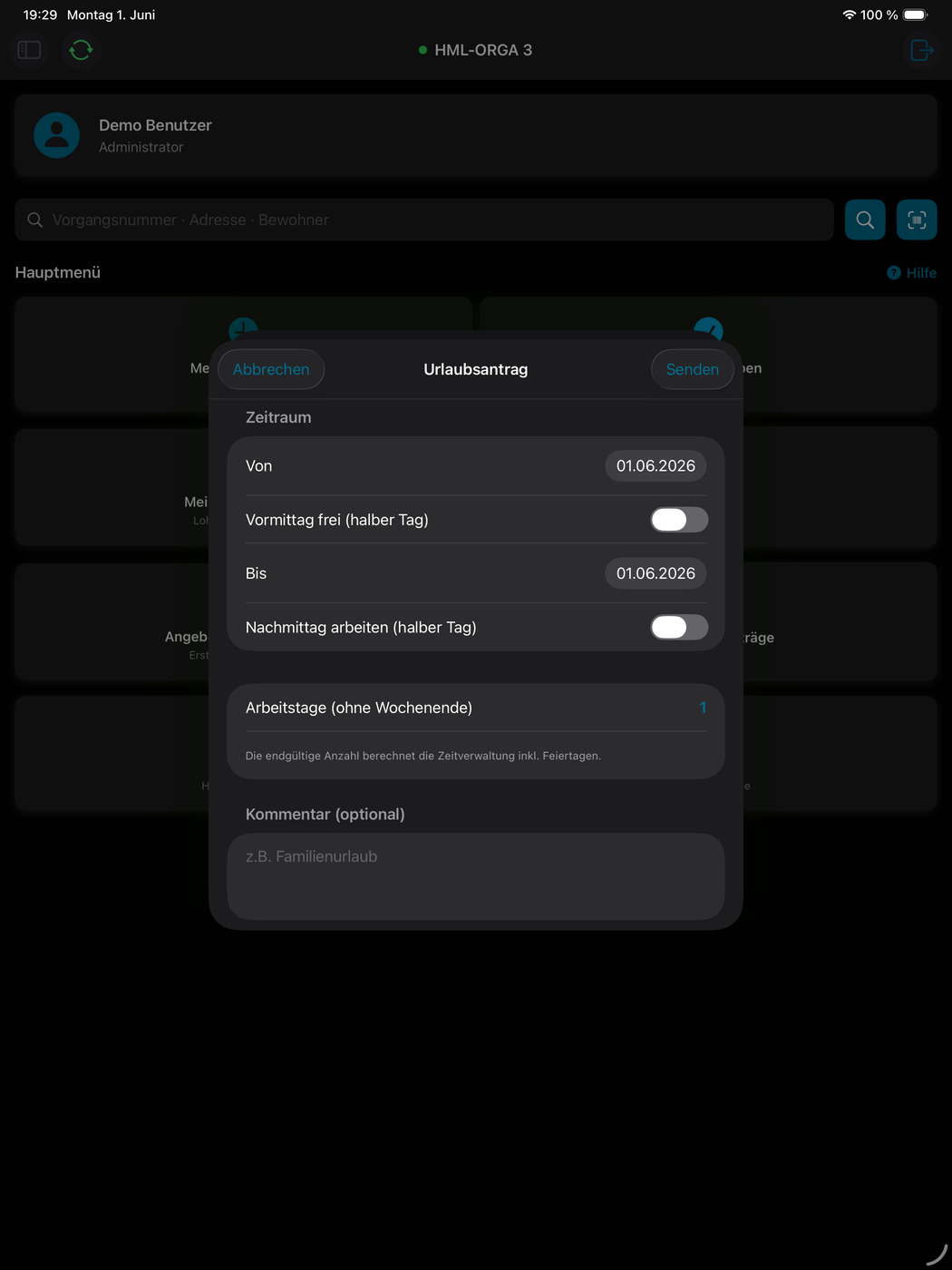Tap the Kommentar text field
This screenshot has width=952, height=1270.
(x=476, y=876)
